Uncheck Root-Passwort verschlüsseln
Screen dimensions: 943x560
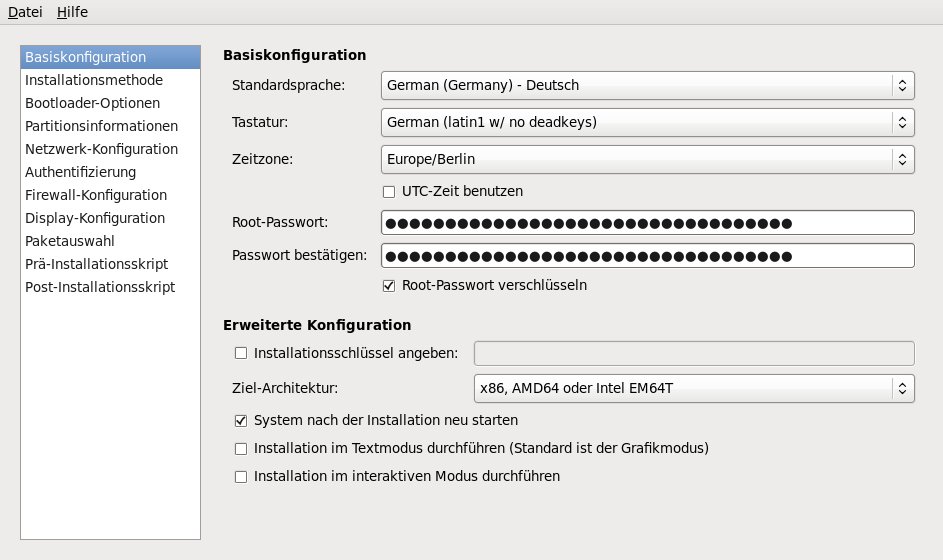pyautogui.click(x=390, y=285)
